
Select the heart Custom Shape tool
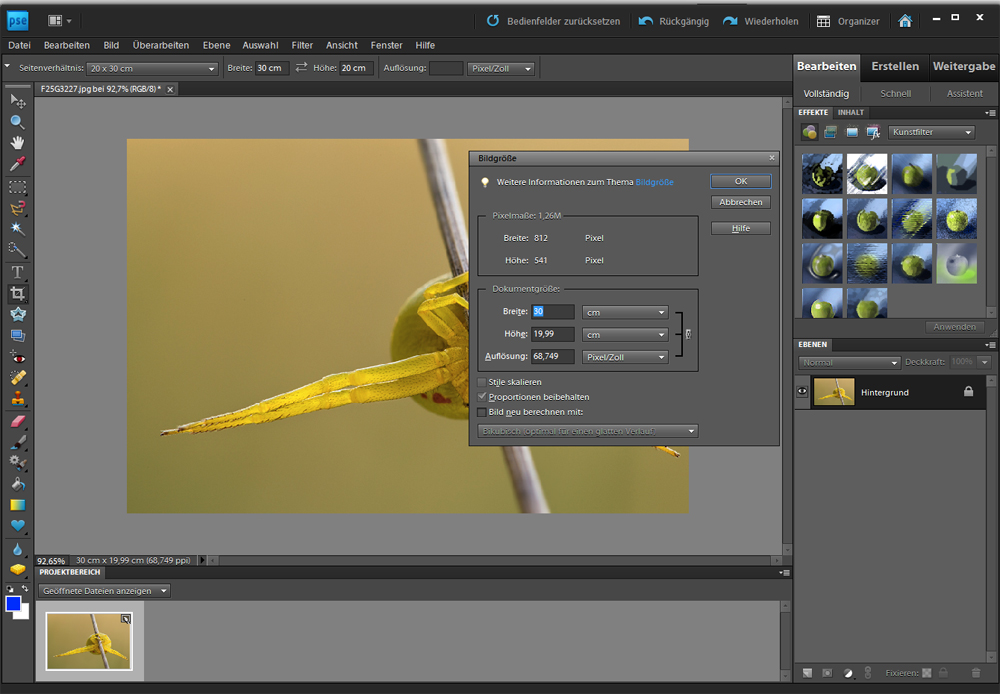pos(18,526)
